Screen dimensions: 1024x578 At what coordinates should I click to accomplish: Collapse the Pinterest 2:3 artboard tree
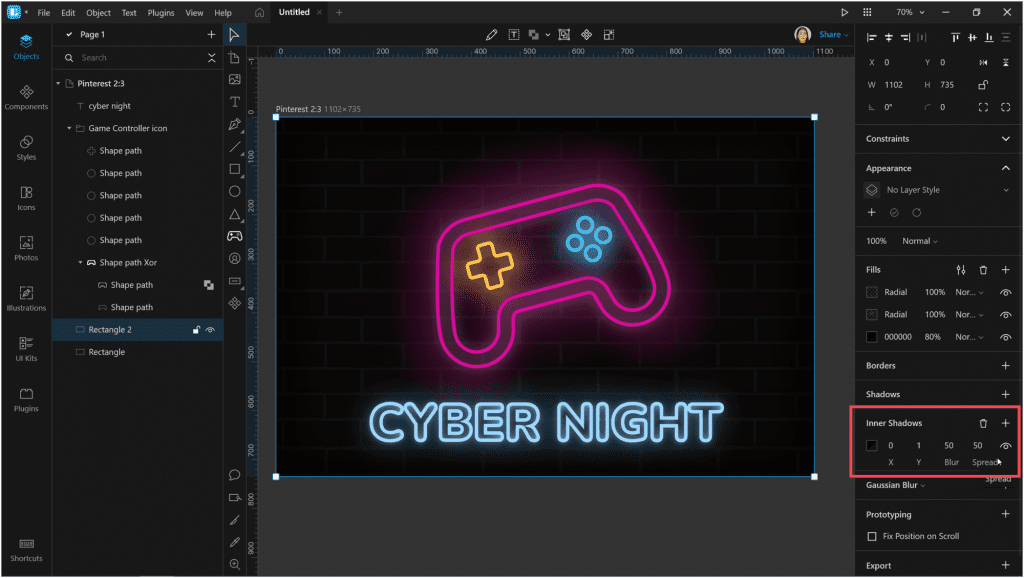(58, 84)
